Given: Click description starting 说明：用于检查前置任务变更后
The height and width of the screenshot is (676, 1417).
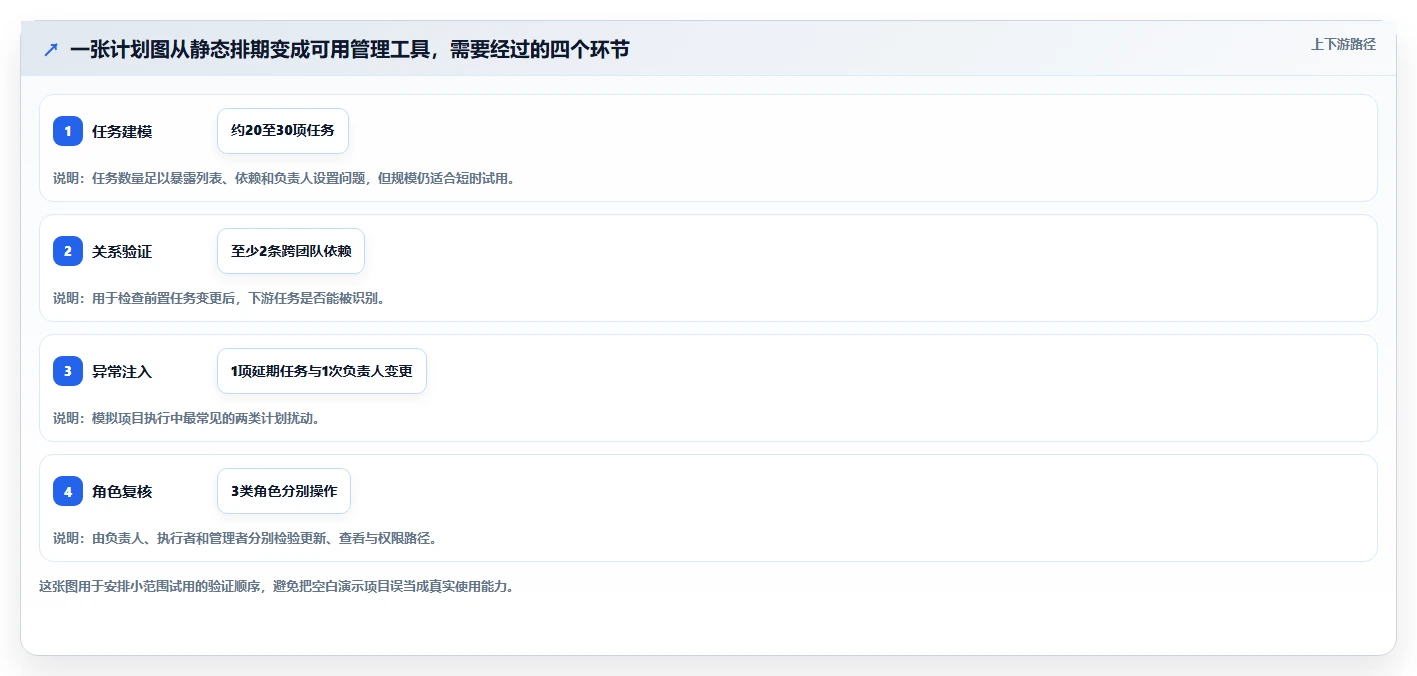Looking at the screenshot, I should point(219,298).
